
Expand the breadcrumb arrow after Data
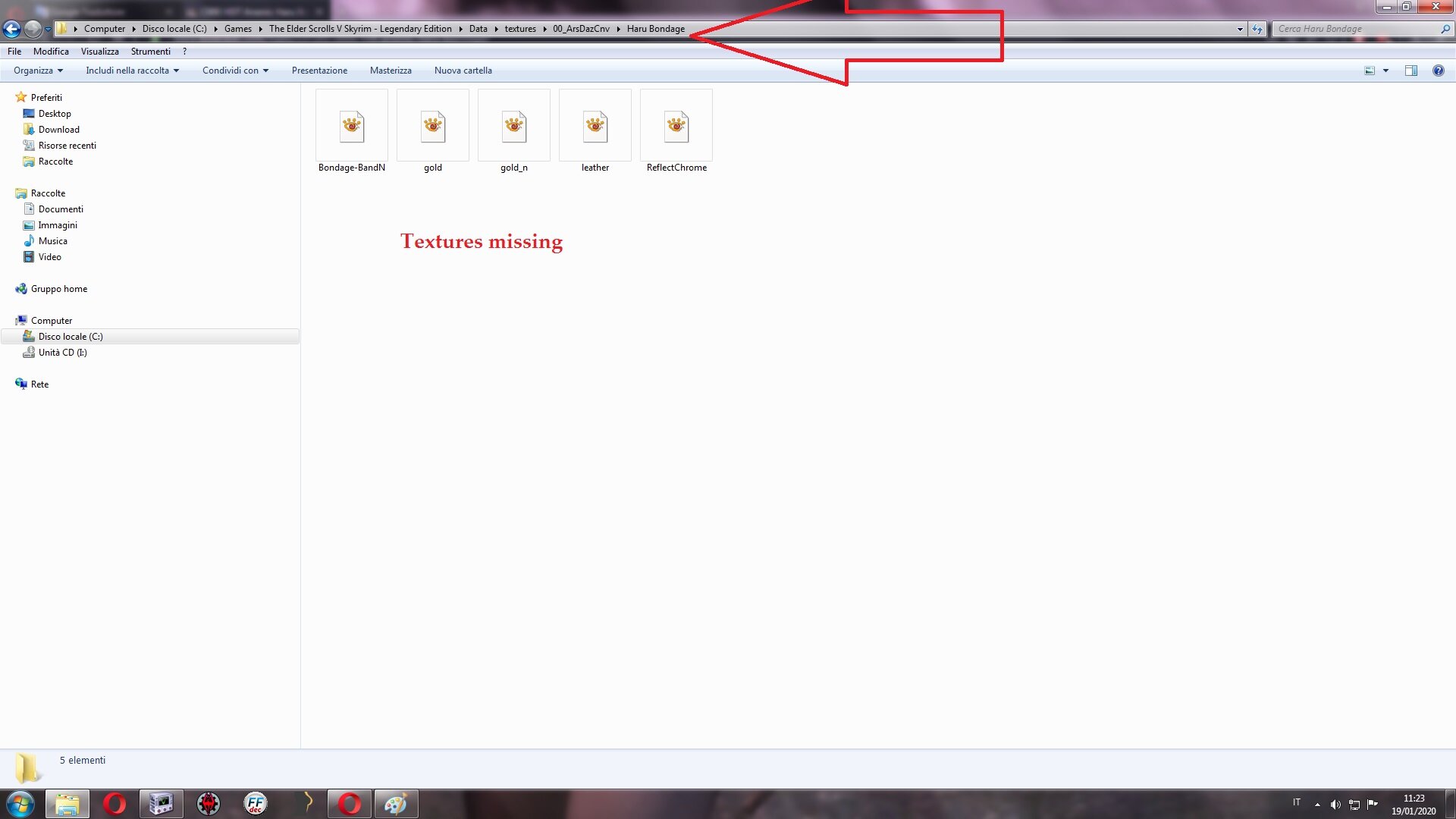click(x=496, y=29)
